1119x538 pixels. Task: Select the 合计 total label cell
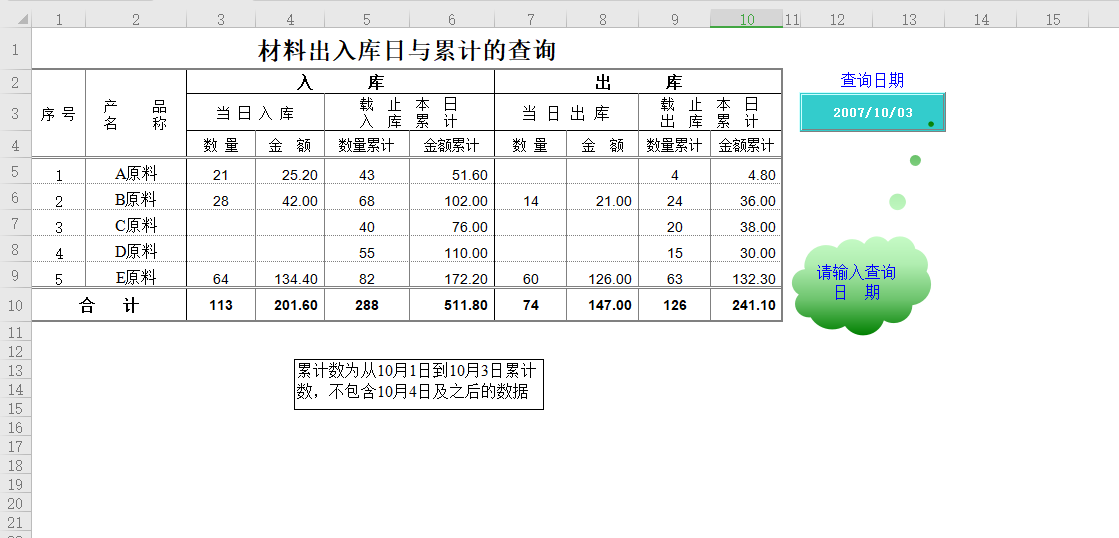pos(109,306)
